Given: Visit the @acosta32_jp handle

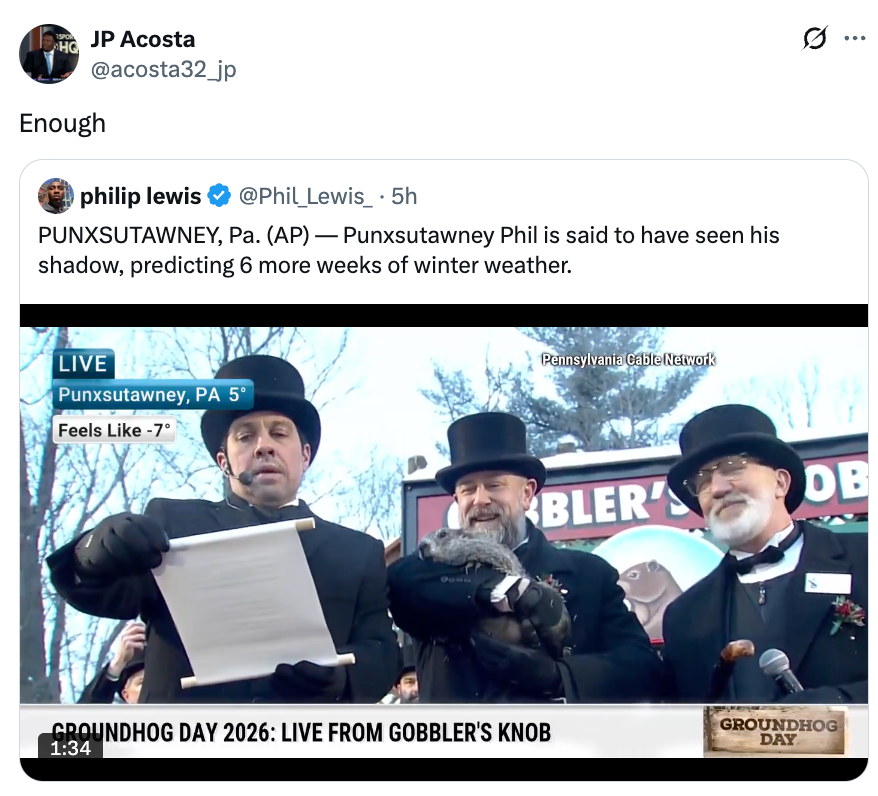Looking at the screenshot, I should click(x=163, y=69).
